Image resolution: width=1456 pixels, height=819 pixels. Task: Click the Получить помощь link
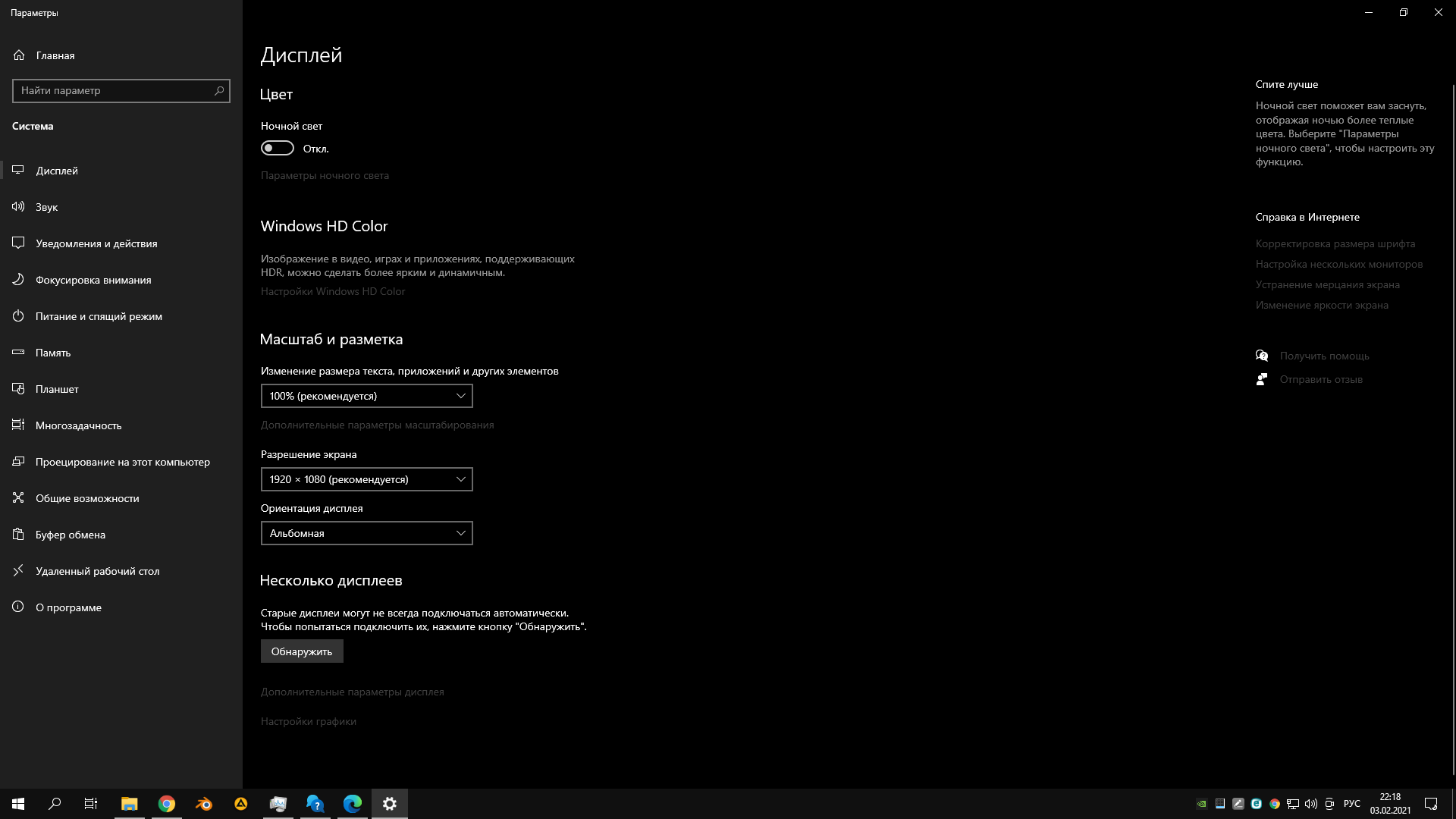(1325, 356)
